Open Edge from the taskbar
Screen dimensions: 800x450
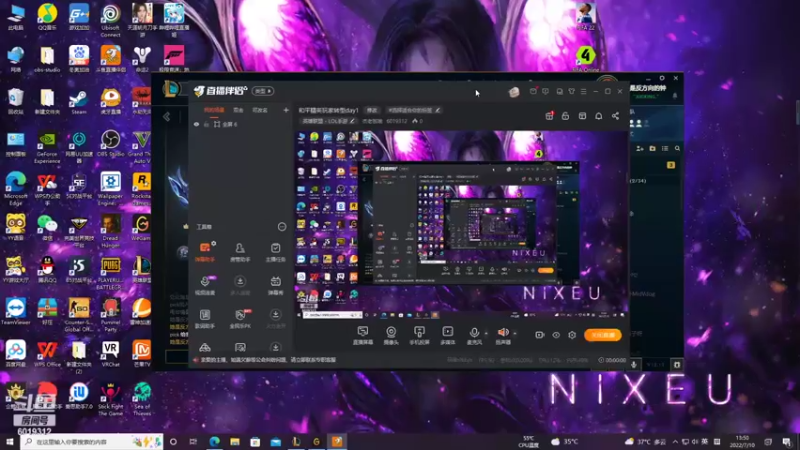click(x=214, y=441)
